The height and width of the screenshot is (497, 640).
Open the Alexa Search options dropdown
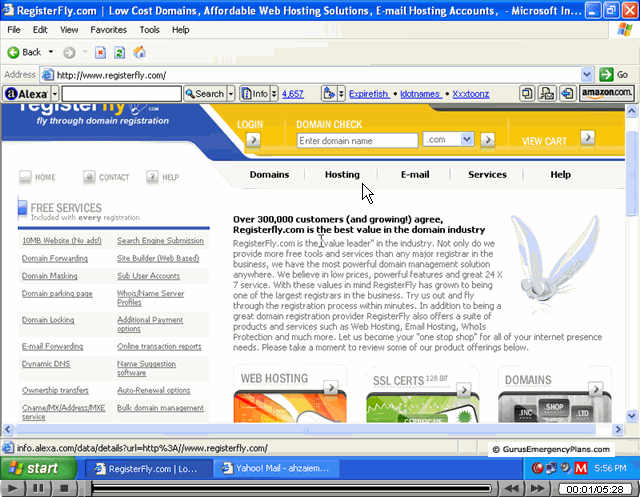[x=231, y=94]
